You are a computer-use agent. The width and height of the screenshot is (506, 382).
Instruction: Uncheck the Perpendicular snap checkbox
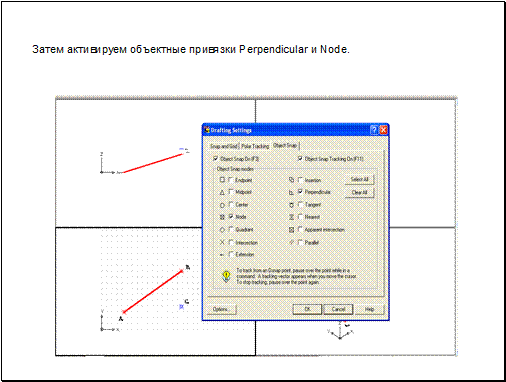point(300,192)
